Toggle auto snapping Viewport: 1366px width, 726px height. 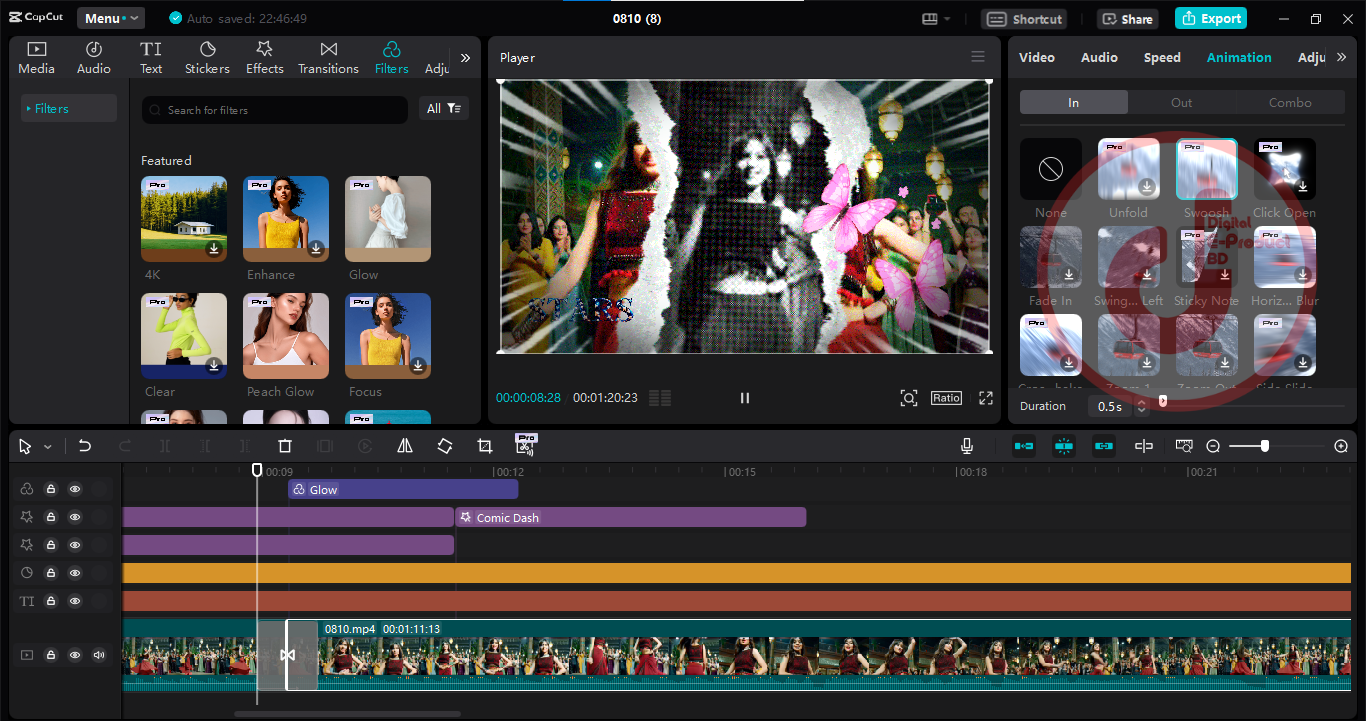[x=1064, y=446]
